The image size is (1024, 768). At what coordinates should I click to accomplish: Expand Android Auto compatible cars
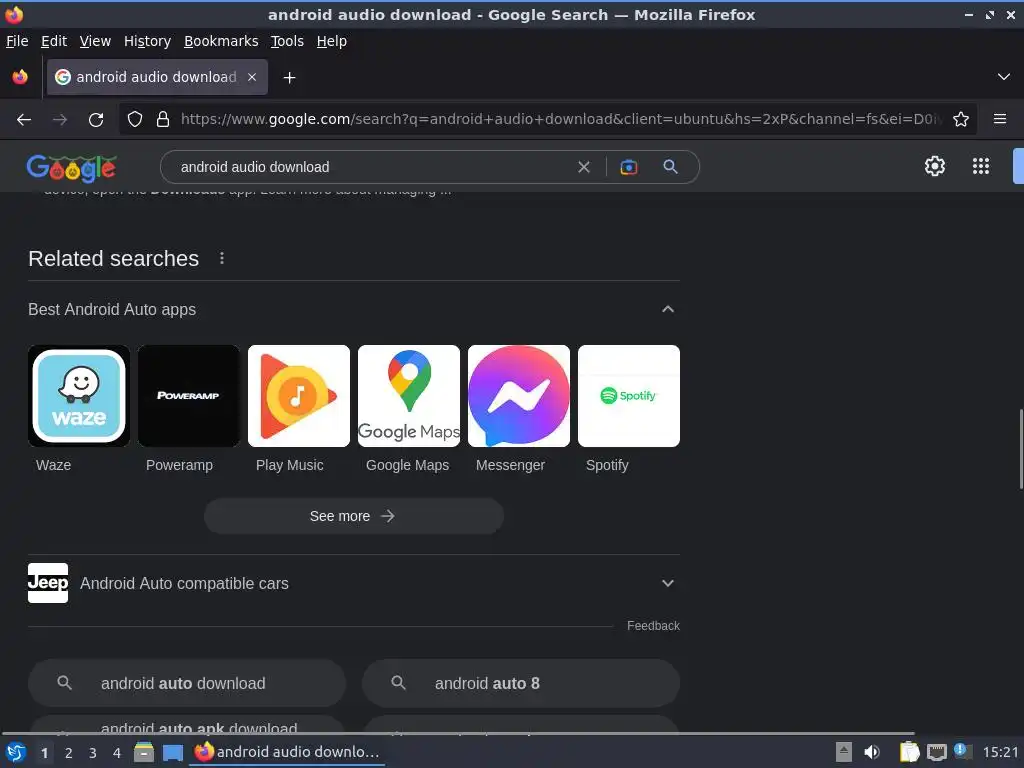pyautogui.click(x=667, y=583)
